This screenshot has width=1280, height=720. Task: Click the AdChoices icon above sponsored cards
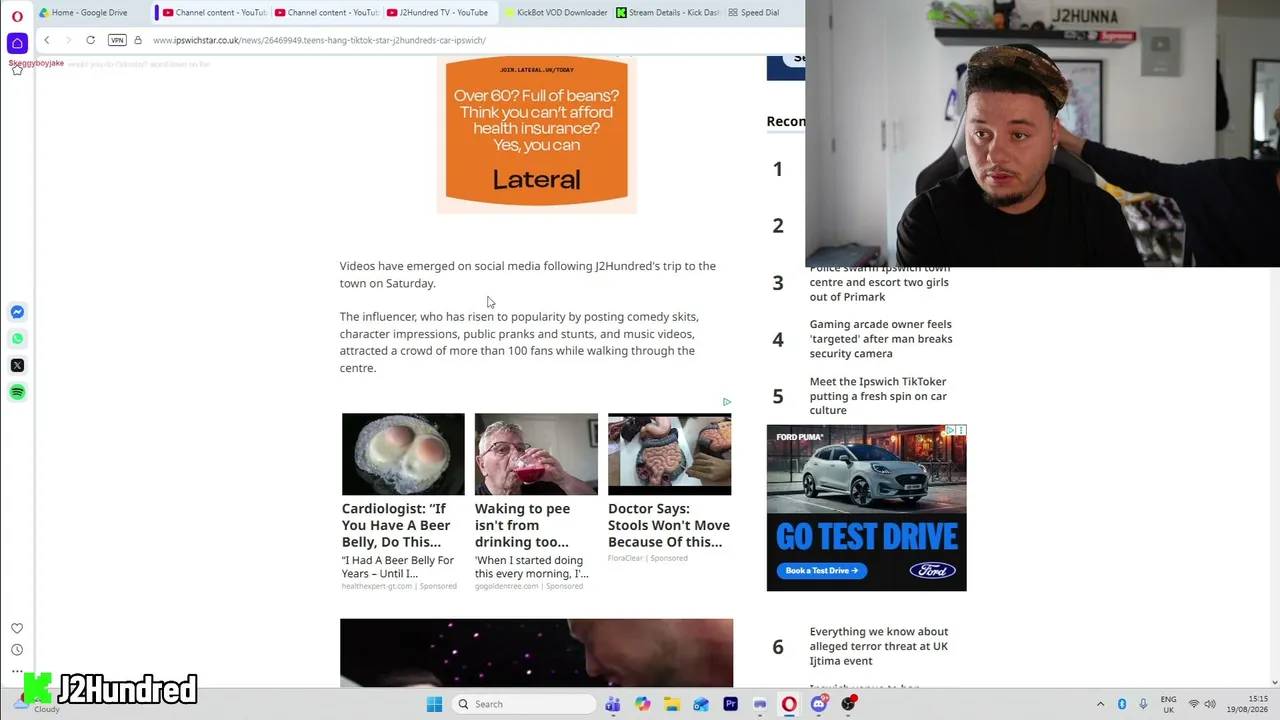click(727, 402)
